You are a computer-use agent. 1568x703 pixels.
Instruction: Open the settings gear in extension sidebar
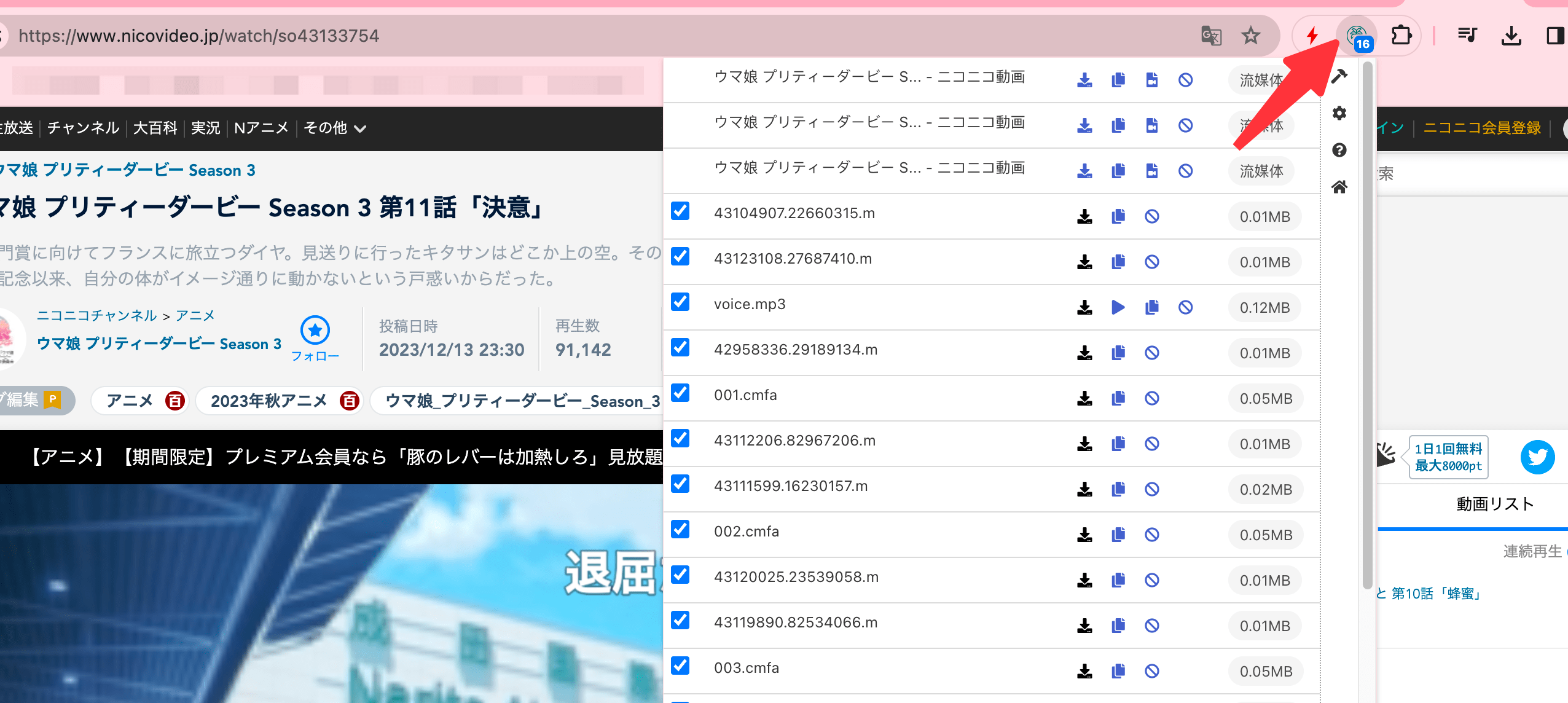pyautogui.click(x=1339, y=113)
